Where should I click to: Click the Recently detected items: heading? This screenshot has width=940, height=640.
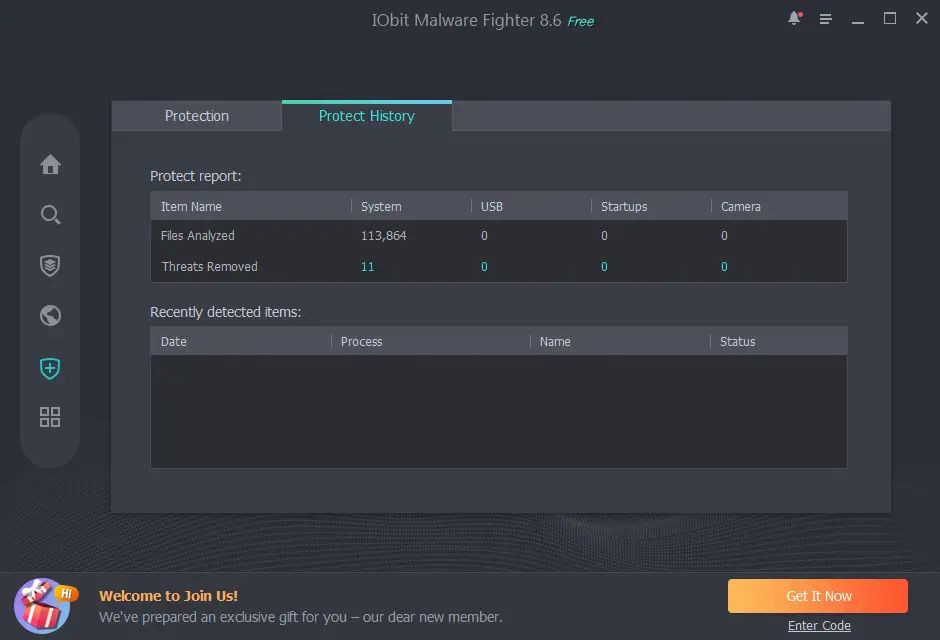[x=225, y=312]
